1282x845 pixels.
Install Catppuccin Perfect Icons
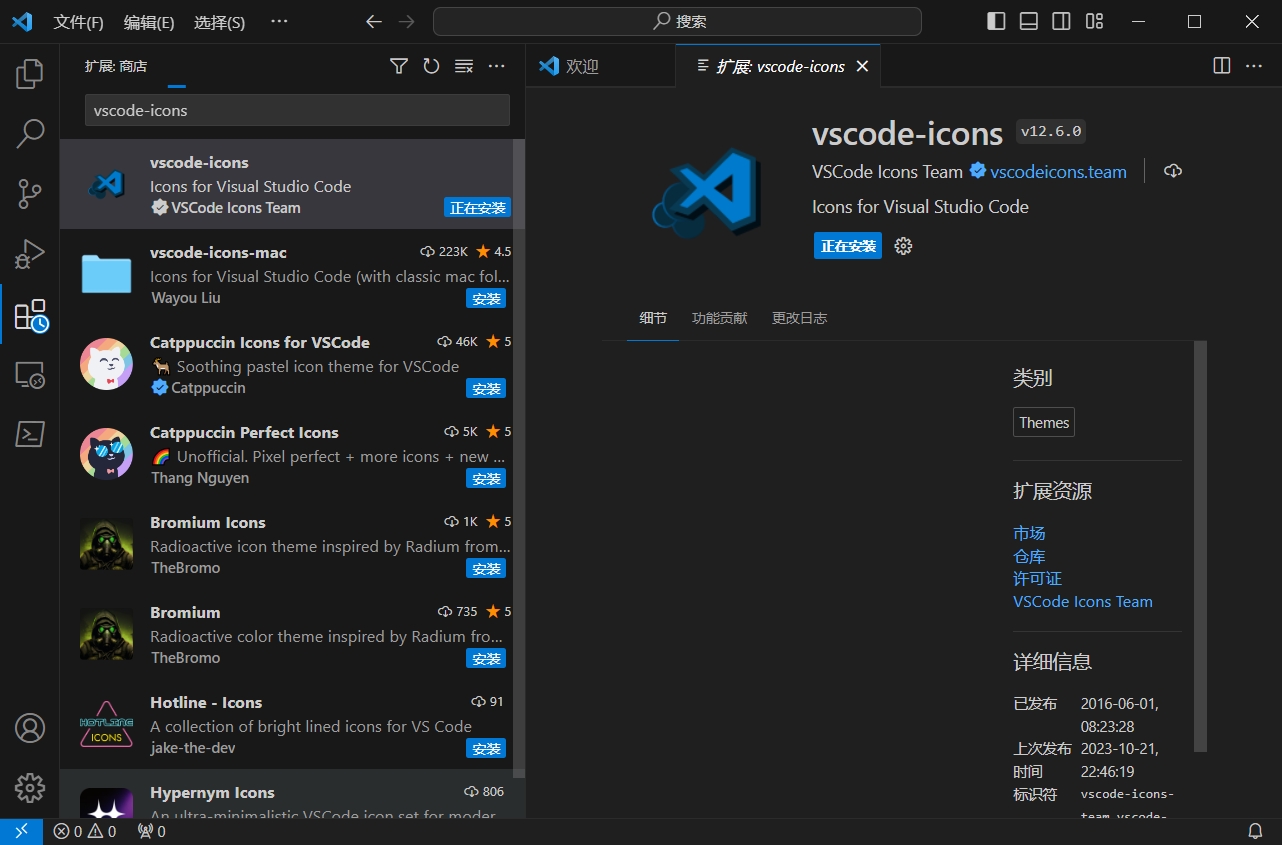coord(486,479)
